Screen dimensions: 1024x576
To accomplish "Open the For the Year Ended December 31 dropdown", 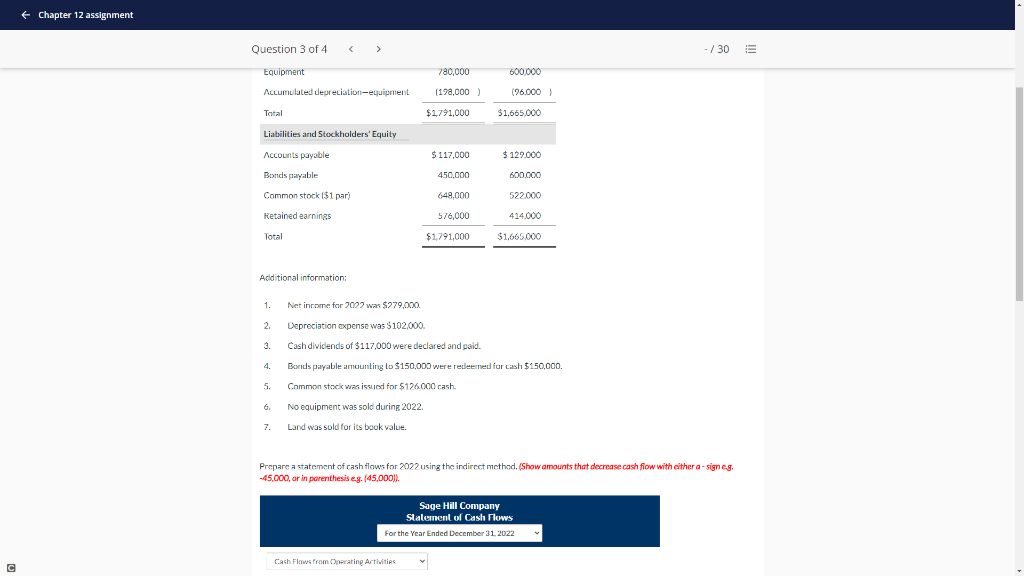I will click(460, 533).
